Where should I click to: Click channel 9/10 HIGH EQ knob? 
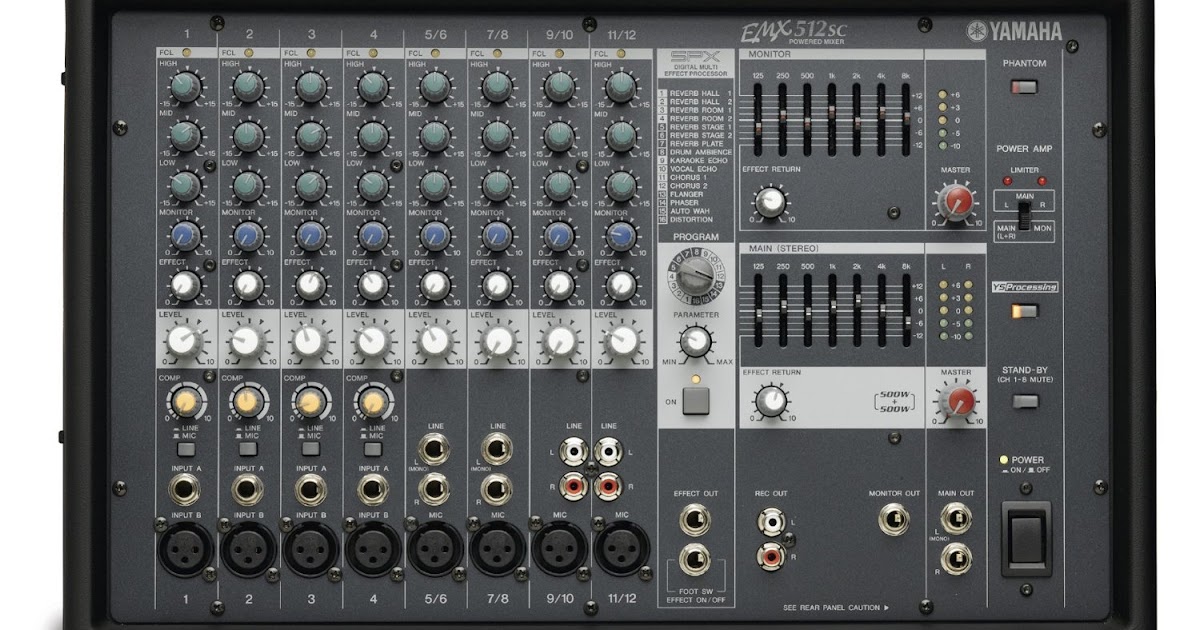pyautogui.click(x=559, y=87)
